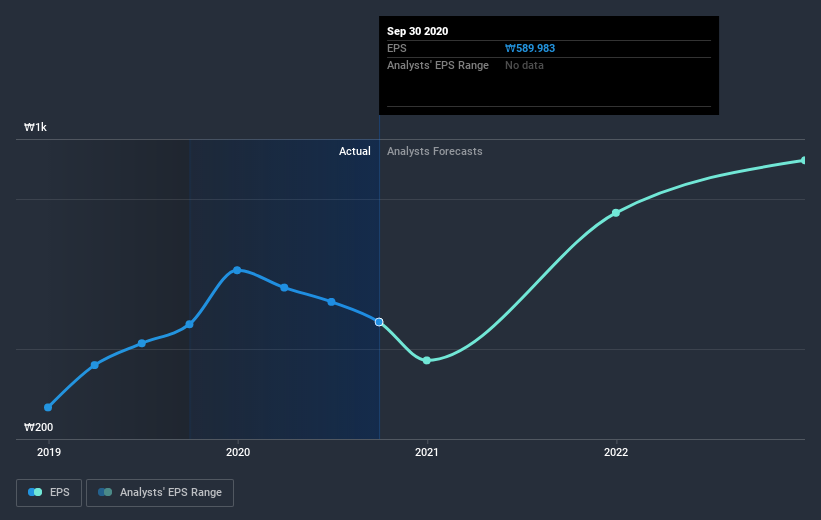Click the EPS data point before 2020

click(190, 324)
